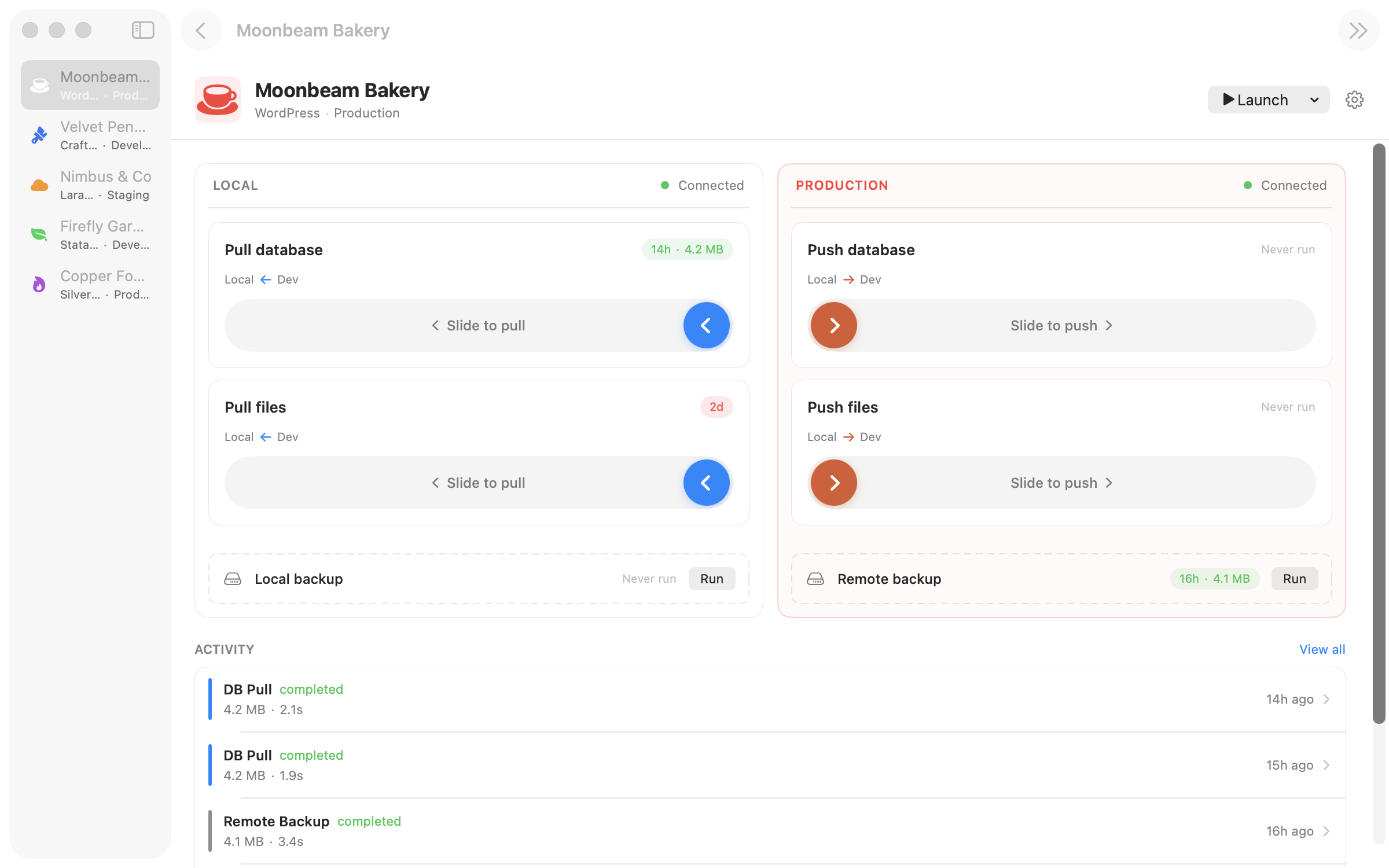Click the Remote backup drive icon
Viewport: 1389px width, 868px height.
click(x=815, y=579)
